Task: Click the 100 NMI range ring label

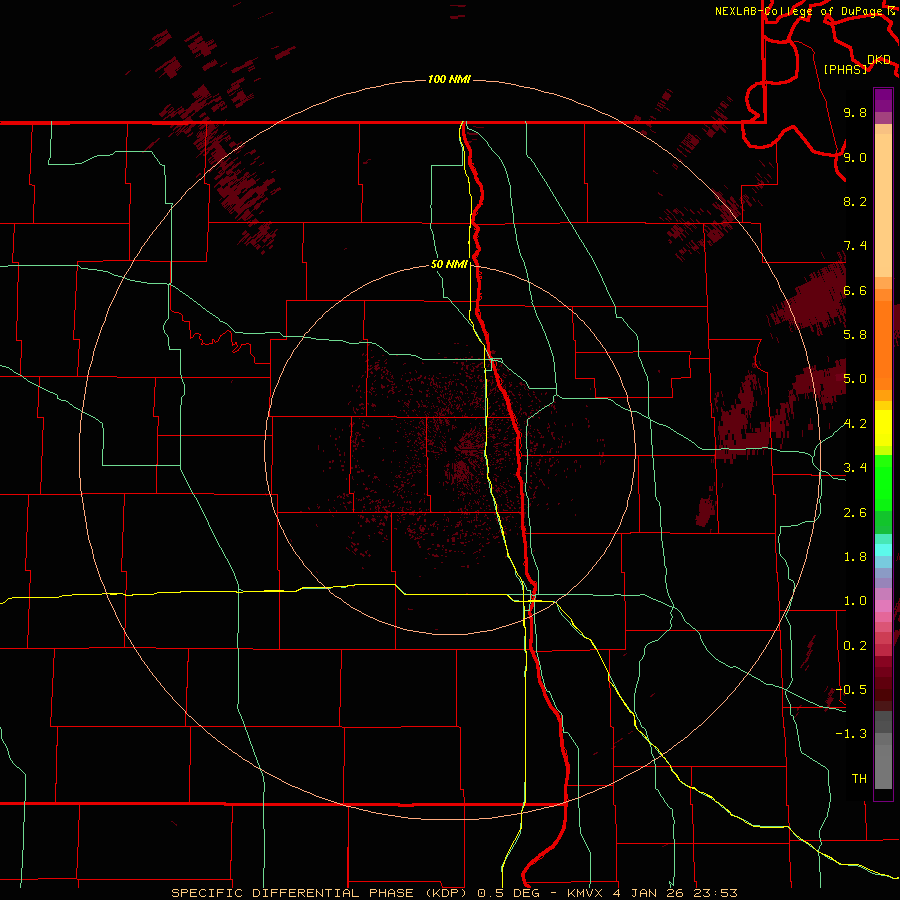Action: (x=449, y=79)
